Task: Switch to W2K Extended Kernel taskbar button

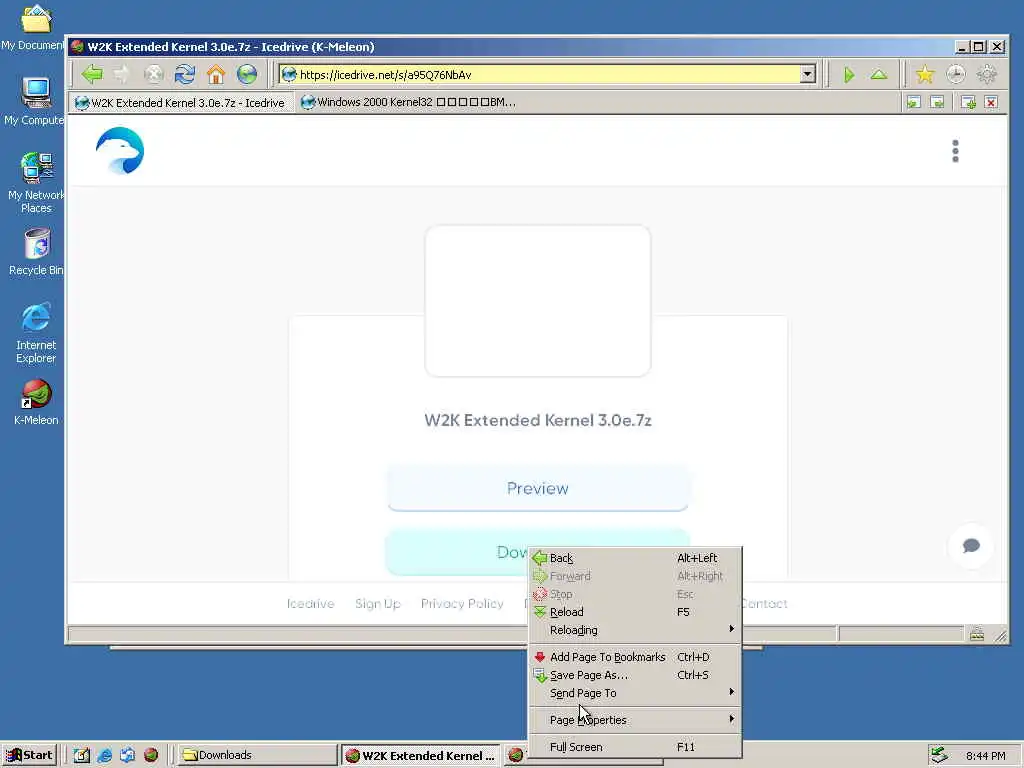Action: (421, 756)
